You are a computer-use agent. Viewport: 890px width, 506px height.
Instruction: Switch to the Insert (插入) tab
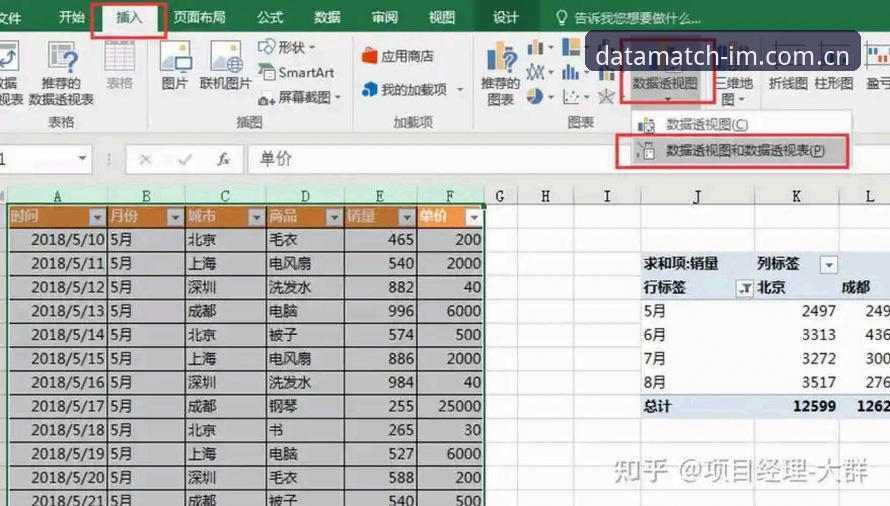(x=129, y=18)
